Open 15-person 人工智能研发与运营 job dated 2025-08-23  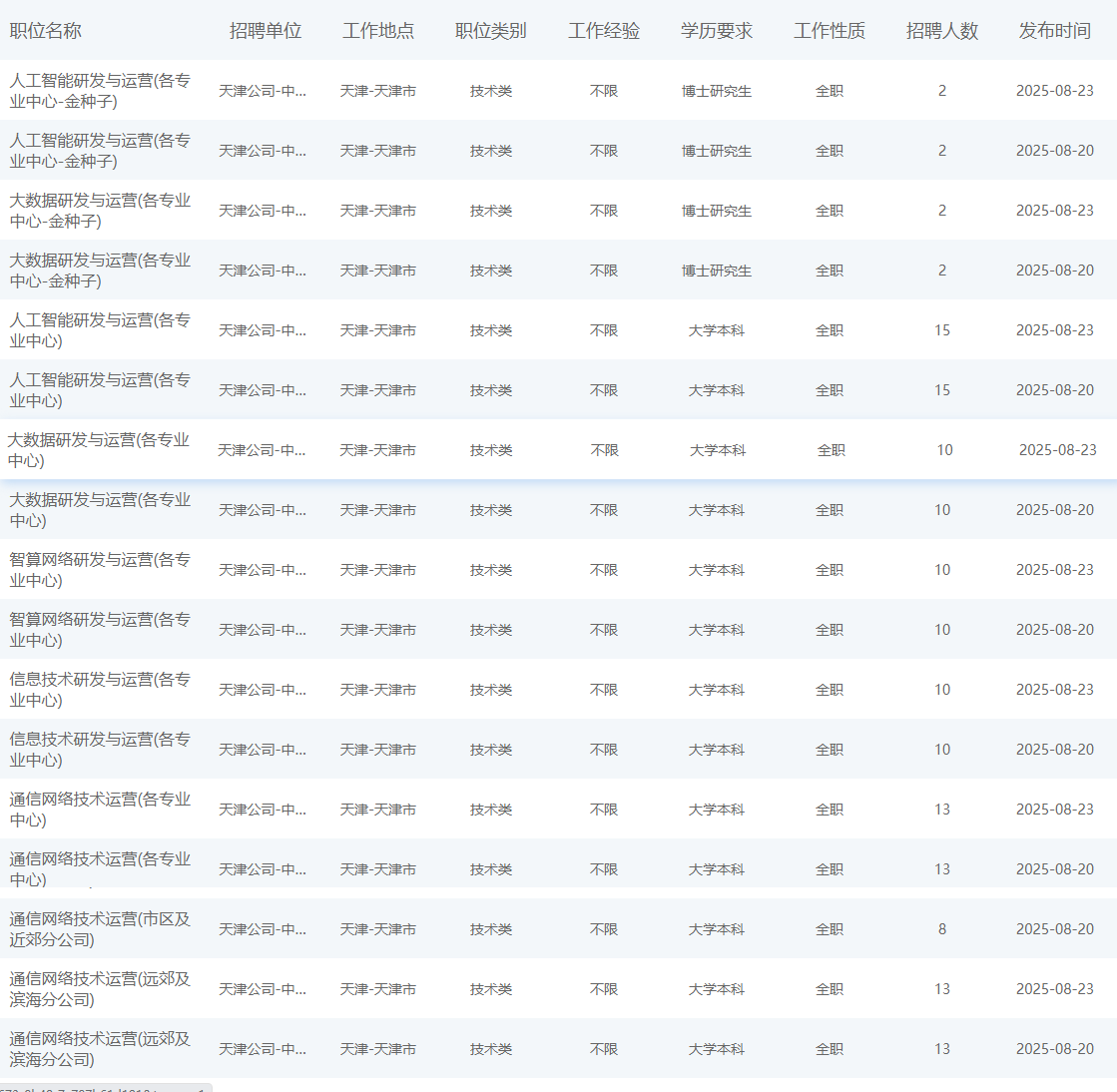(x=100, y=330)
